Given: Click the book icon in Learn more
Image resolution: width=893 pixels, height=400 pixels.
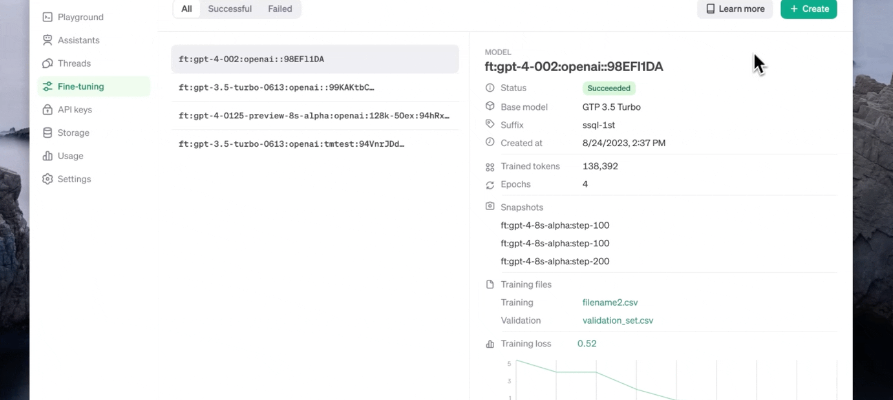Looking at the screenshot, I should point(711,9).
